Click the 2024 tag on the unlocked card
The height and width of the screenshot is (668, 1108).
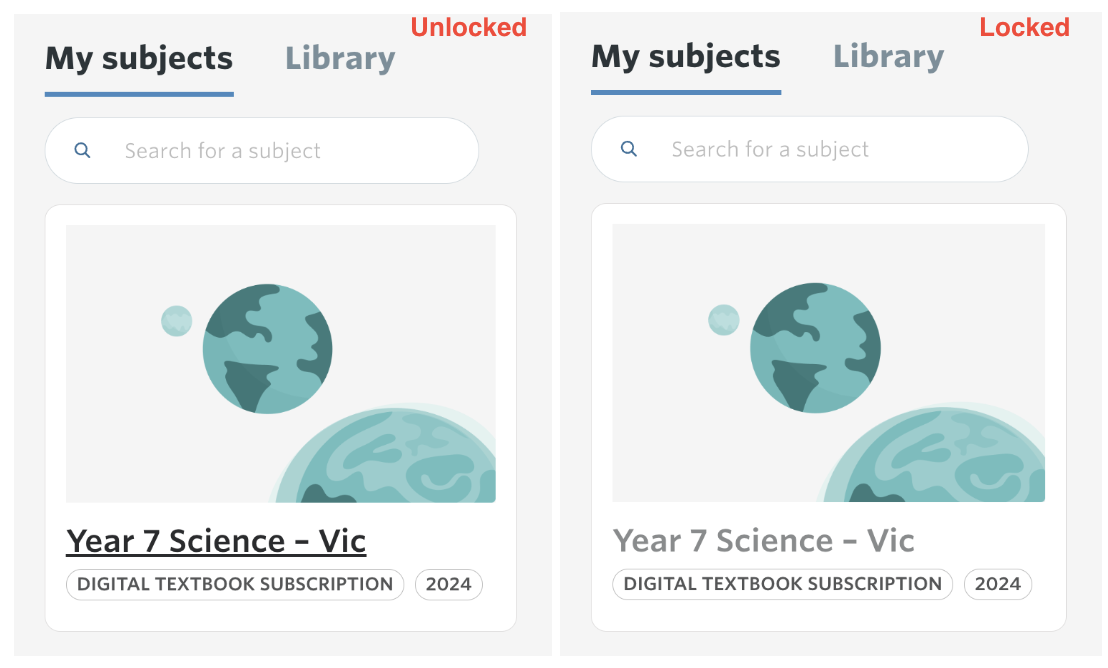tap(449, 585)
